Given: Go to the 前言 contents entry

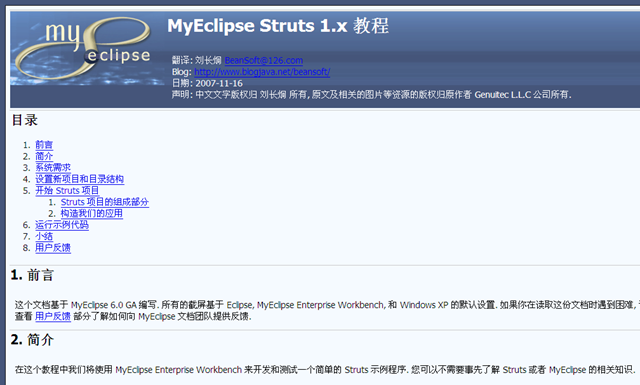Looking at the screenshot, I should (x=44, y=145).
